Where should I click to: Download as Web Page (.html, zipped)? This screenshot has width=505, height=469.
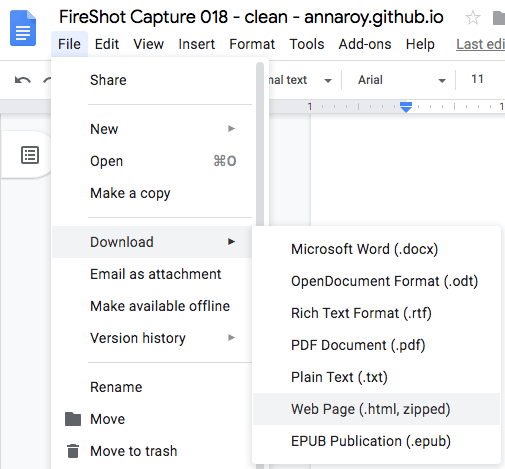tap(376, 409)
